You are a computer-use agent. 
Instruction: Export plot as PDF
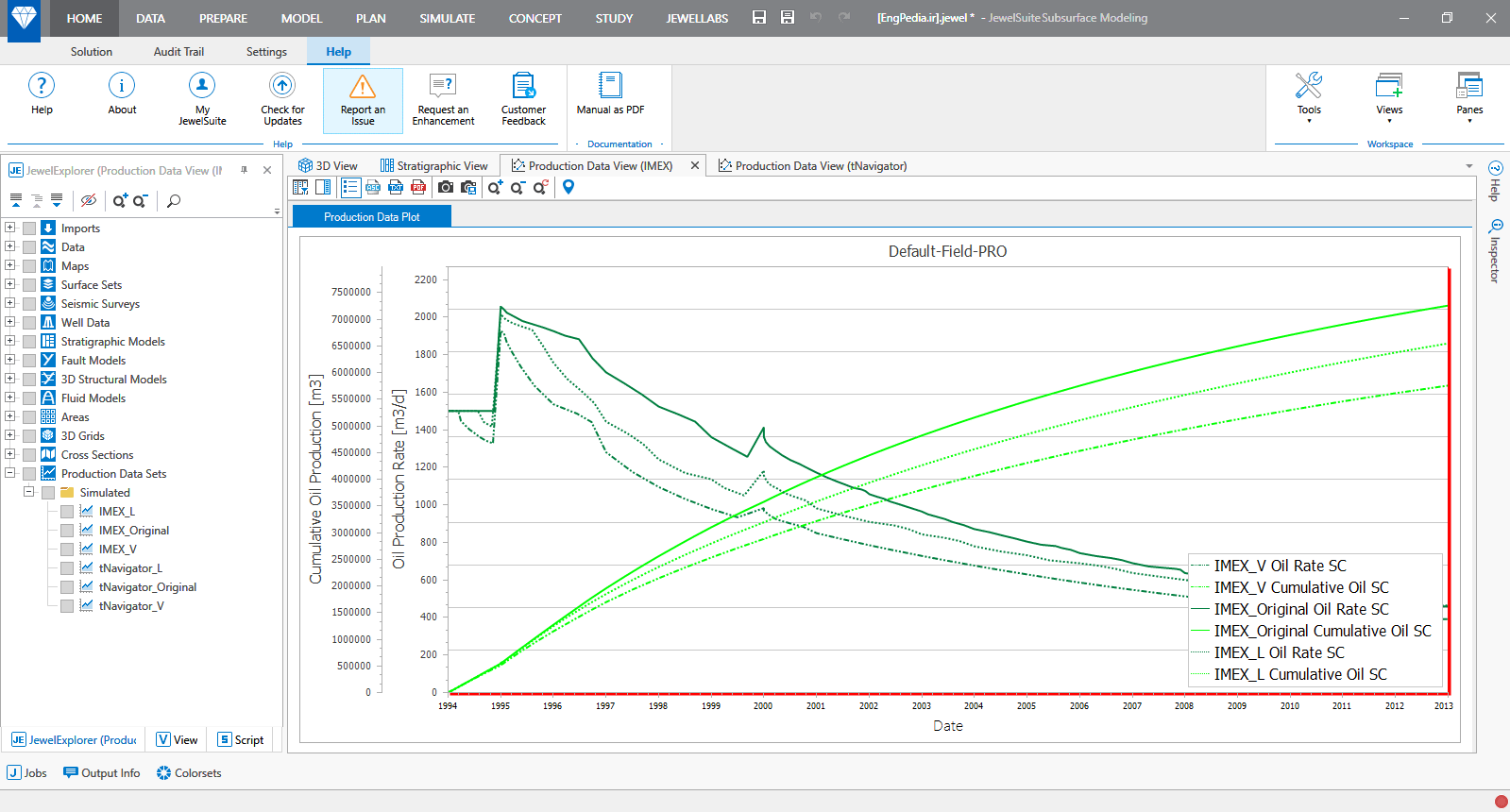click(418, 187)
